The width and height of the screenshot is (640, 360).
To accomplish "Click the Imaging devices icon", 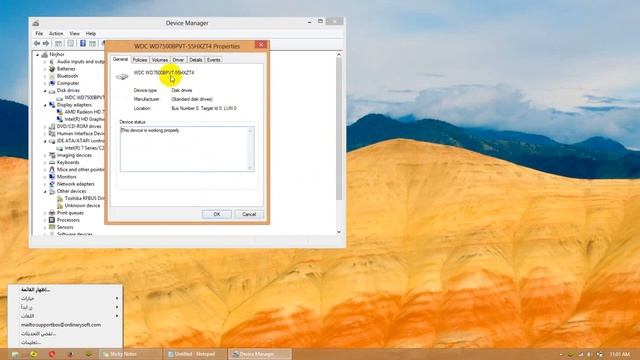I will click(52, 155).
